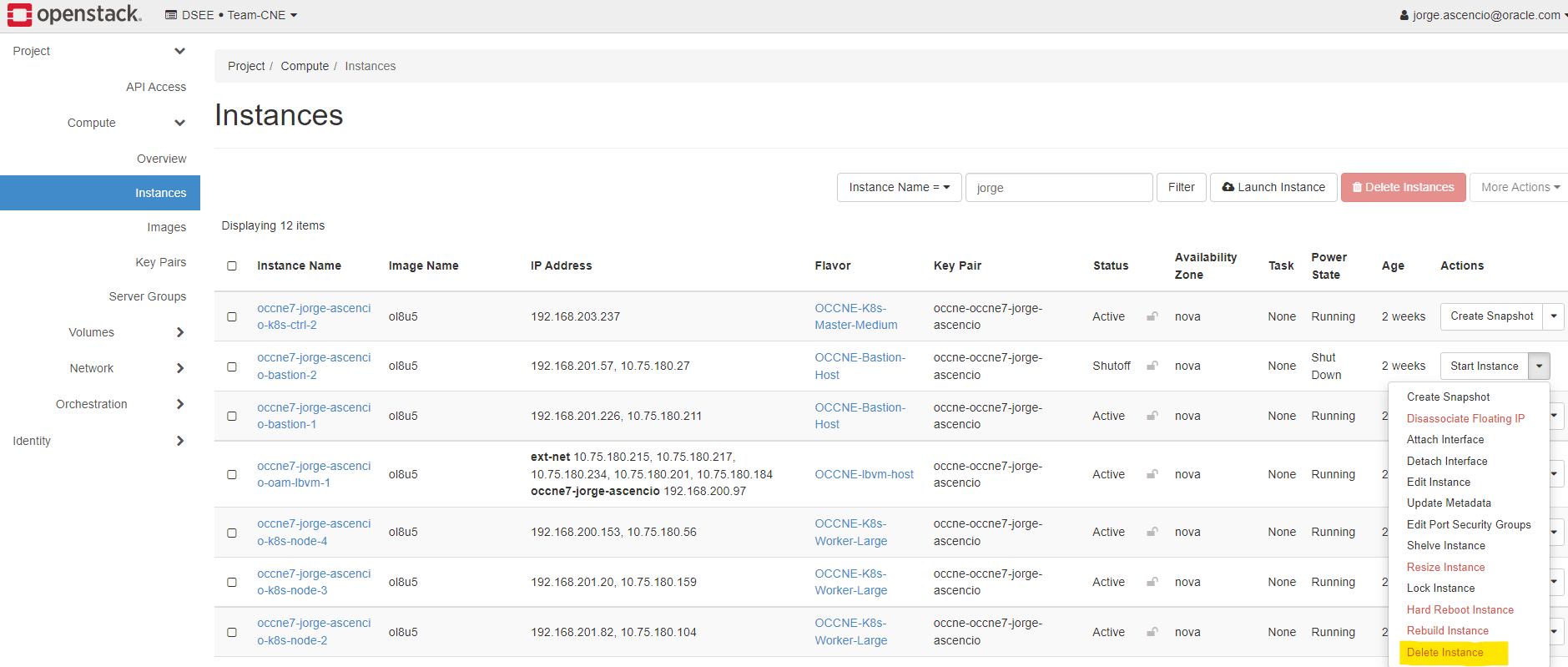
Task: Expand the Network sidebar section
Action: point(180,368)
